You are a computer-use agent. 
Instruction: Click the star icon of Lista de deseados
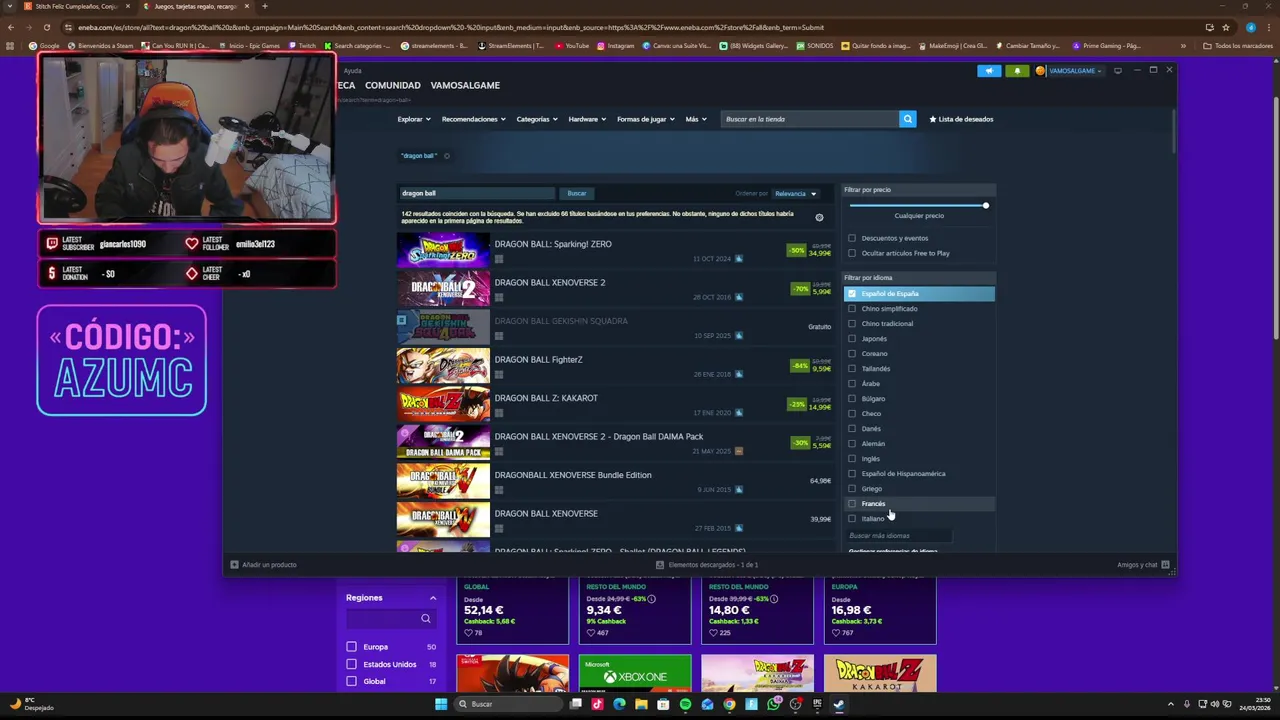(933, 119)
